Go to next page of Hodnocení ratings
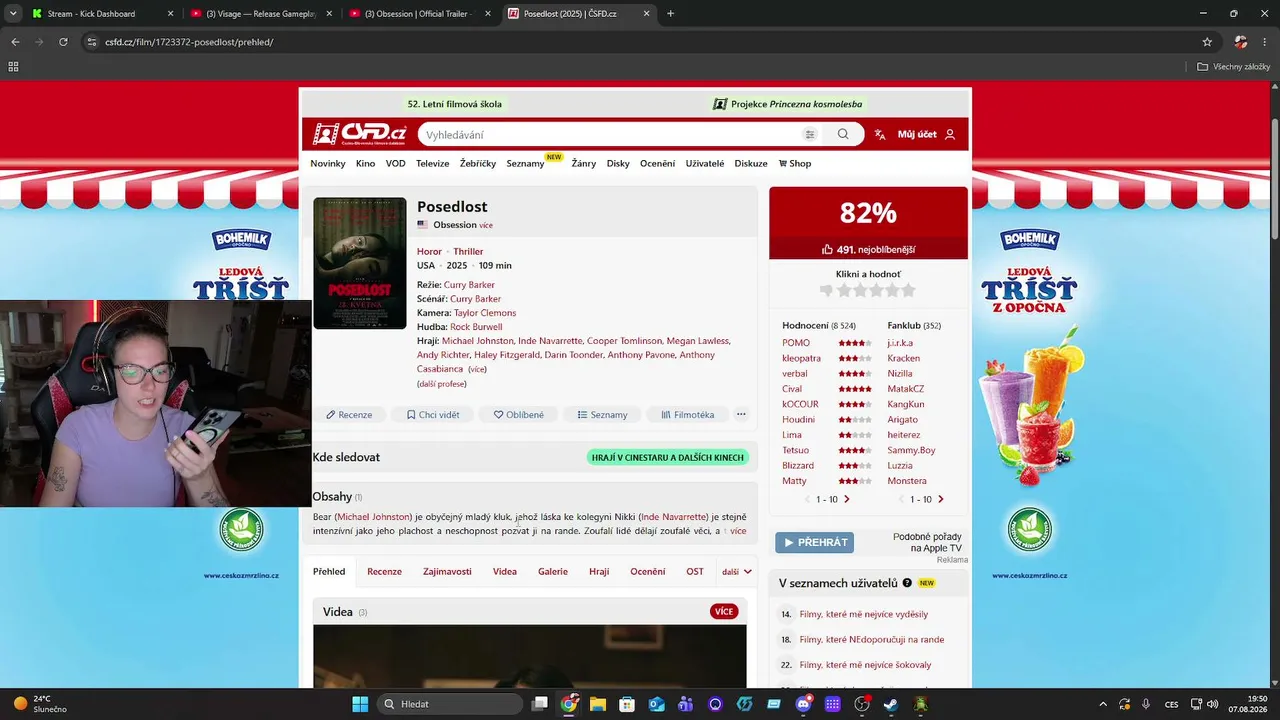 (846, 499)
